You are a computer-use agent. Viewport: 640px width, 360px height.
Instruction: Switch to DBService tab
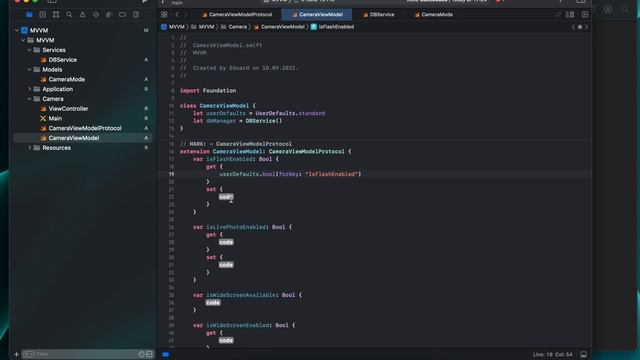pyautogui.click(x=379, y=15)
